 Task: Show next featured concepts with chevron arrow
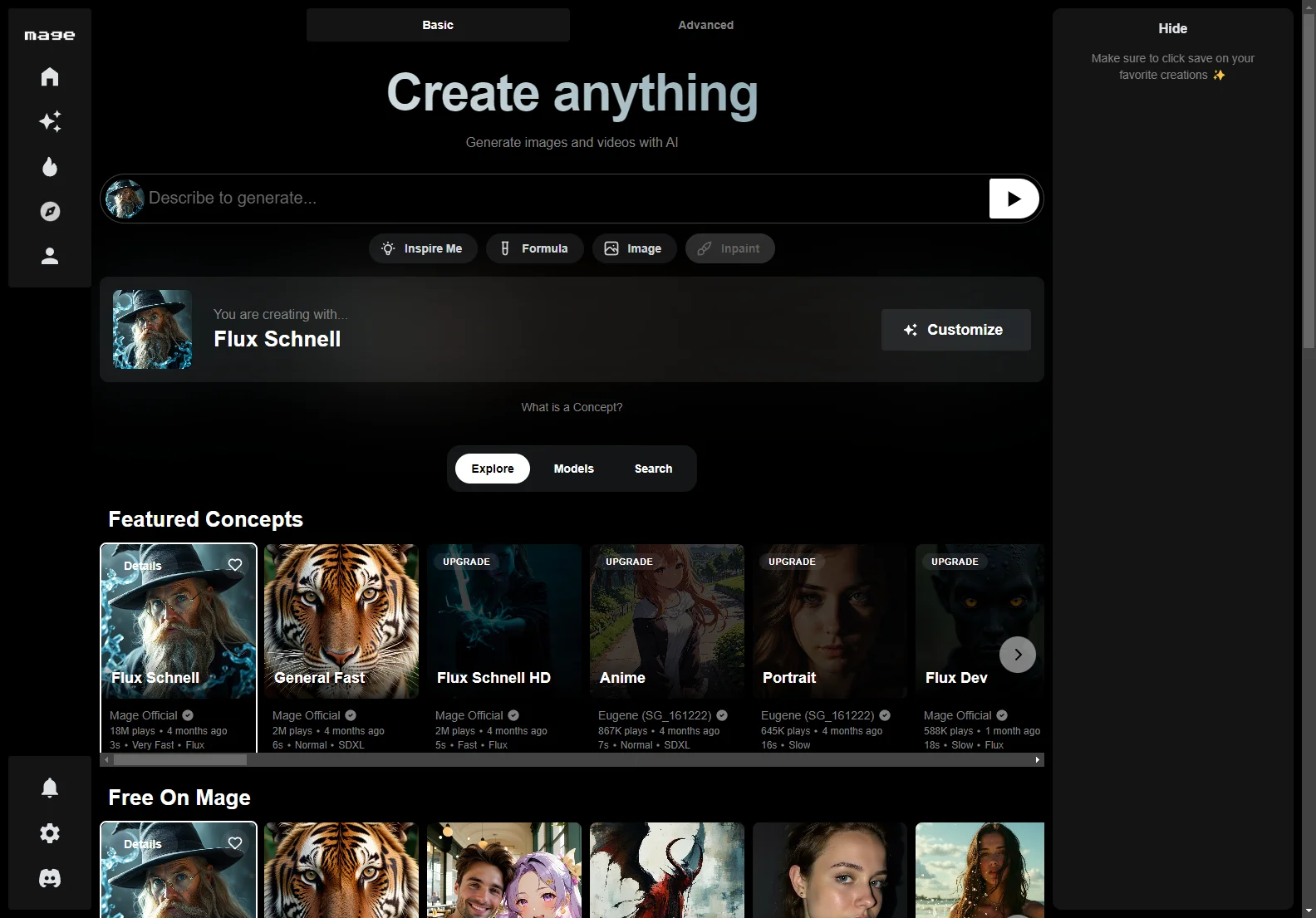coord(1018,655)
